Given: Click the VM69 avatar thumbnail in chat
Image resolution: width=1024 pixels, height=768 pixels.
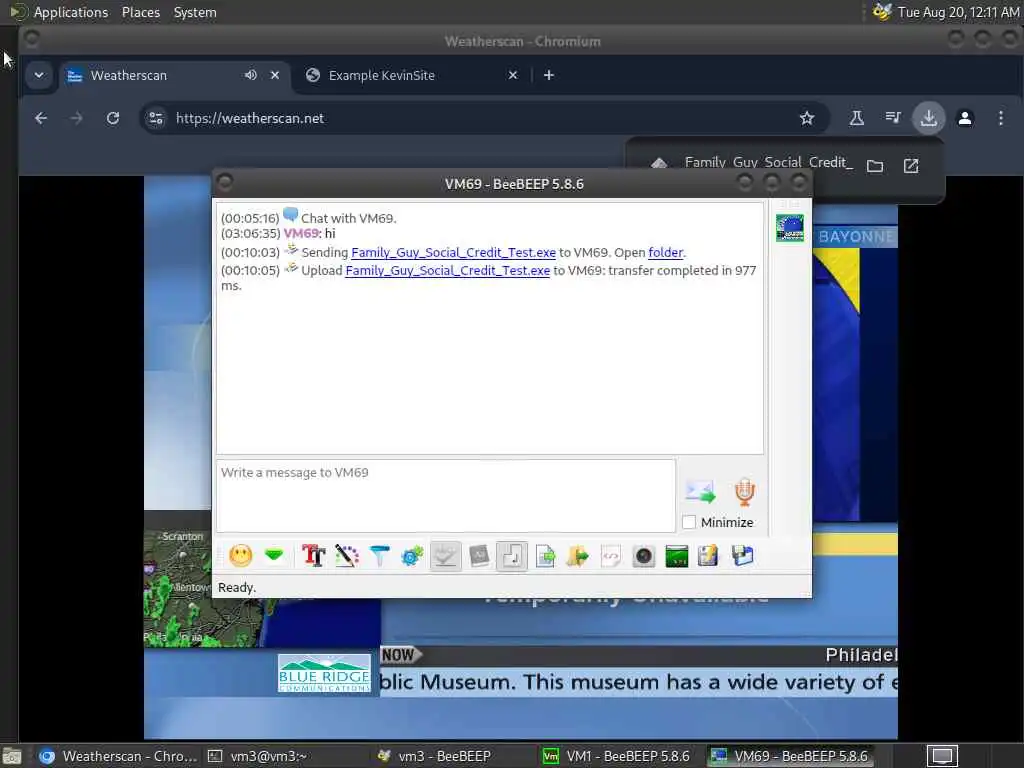Looking at the screenshot, I should 790,228.
